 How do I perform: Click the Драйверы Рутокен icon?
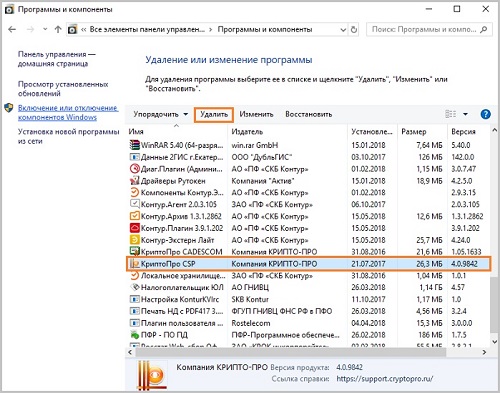coord(134,181)
